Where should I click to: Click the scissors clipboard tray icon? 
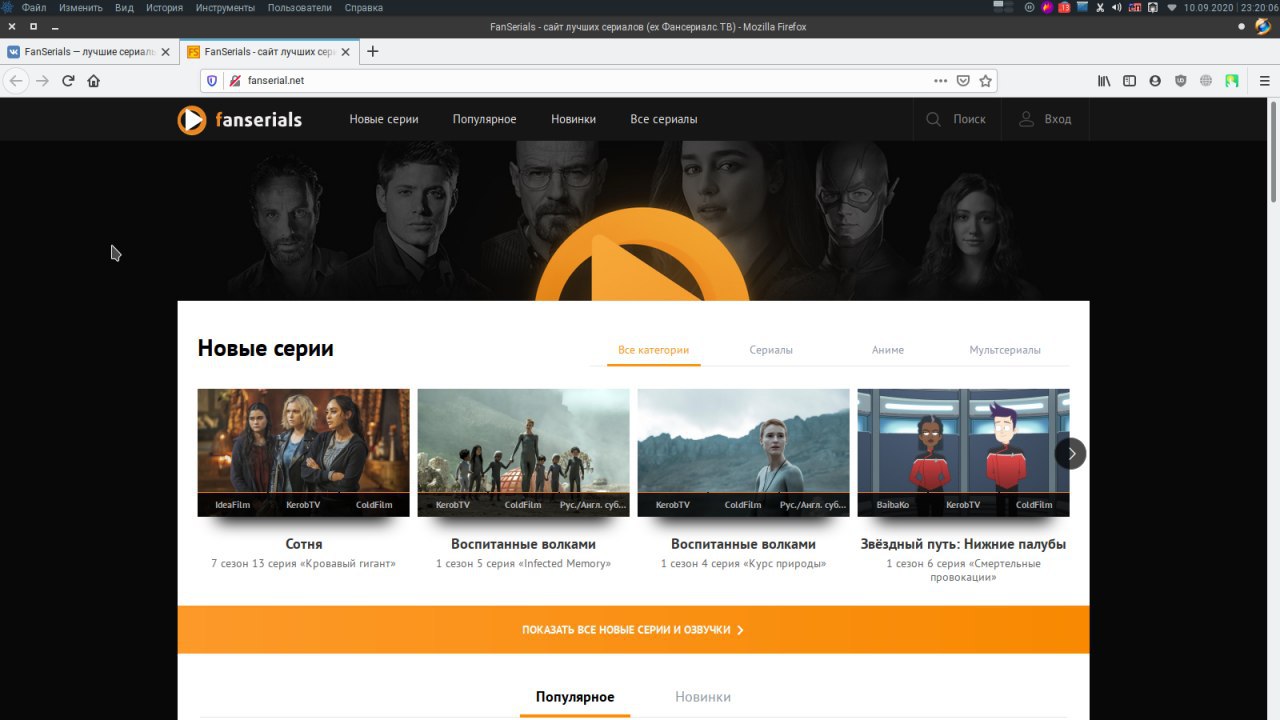tap(1100, 7)
